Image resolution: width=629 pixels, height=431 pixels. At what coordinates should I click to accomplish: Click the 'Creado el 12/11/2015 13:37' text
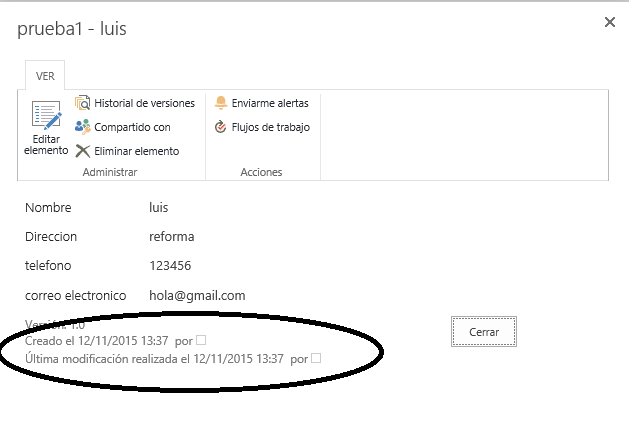coord(97,341)
